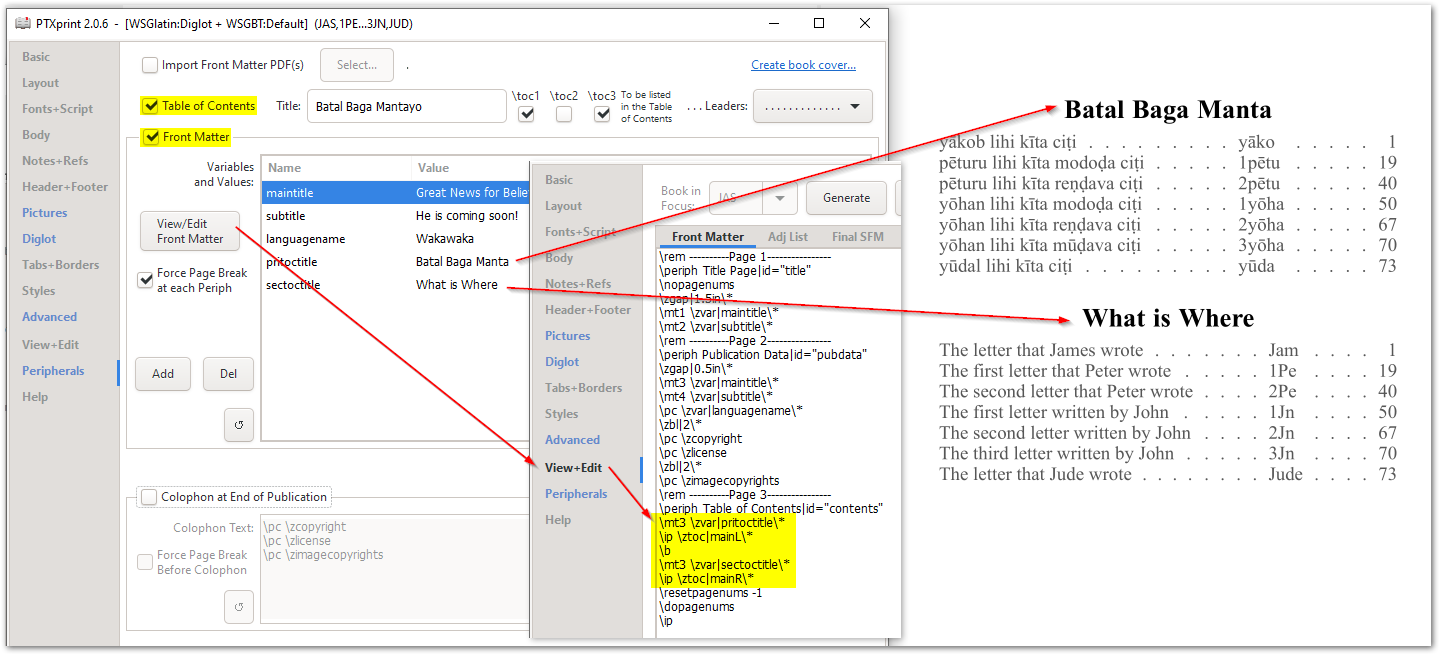Open the Peripherals section in left sidebar
This screenshot has width=1440, height=655.
point(53,371)
